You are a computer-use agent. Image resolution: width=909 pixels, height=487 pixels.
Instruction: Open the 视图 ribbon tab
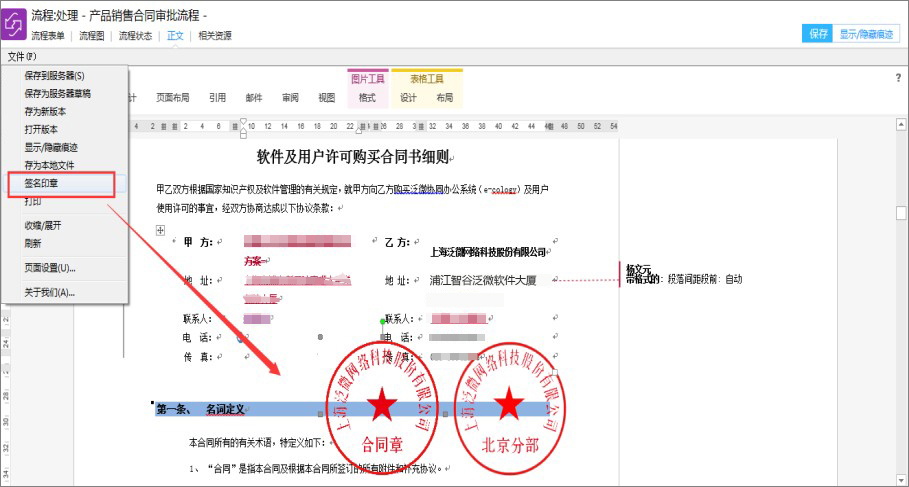point(327,98)
